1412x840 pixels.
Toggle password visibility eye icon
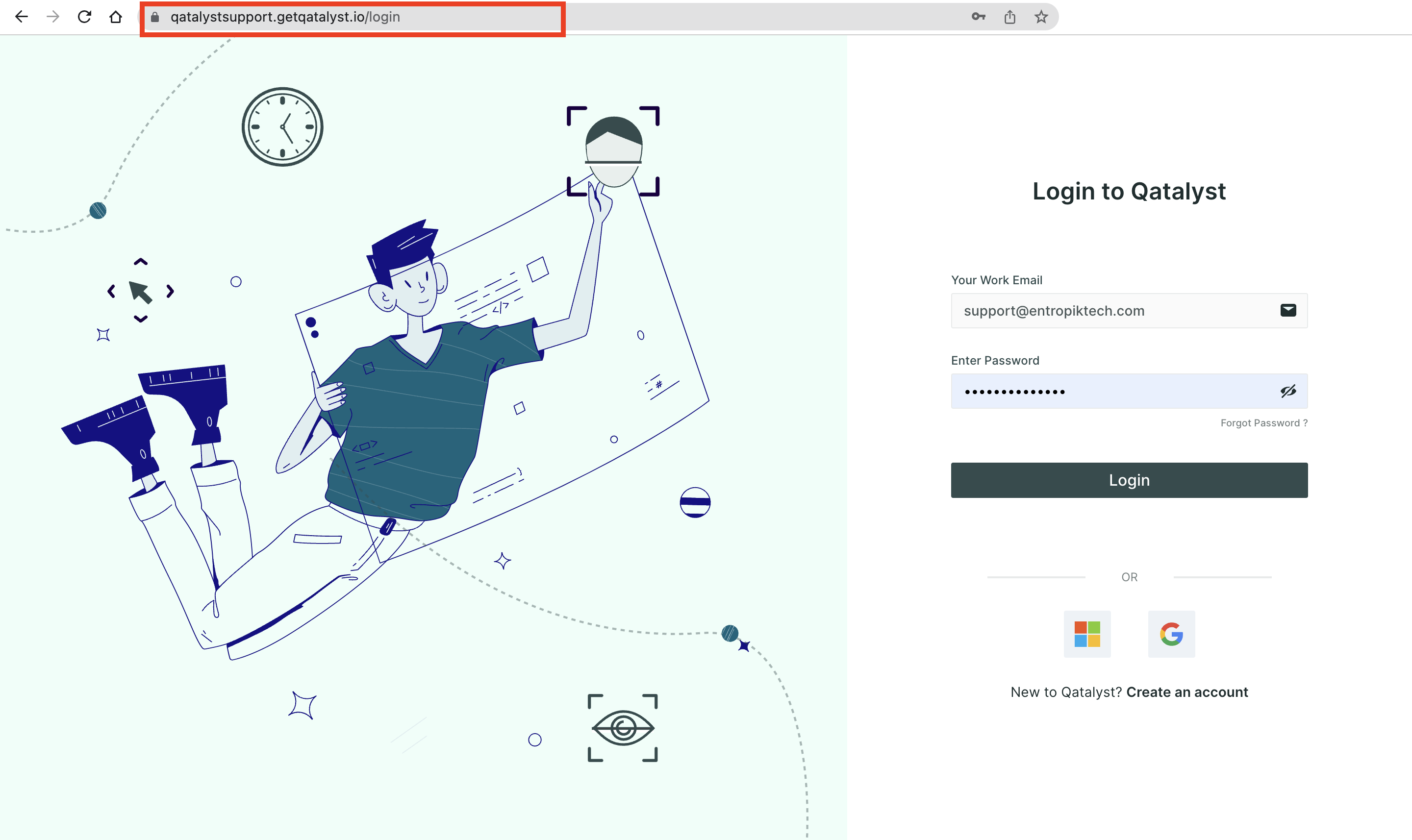(1288, 391)
